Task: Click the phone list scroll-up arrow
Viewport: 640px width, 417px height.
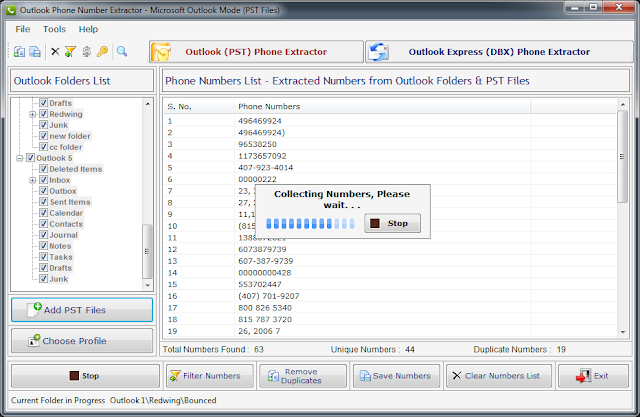Action: 622,105
